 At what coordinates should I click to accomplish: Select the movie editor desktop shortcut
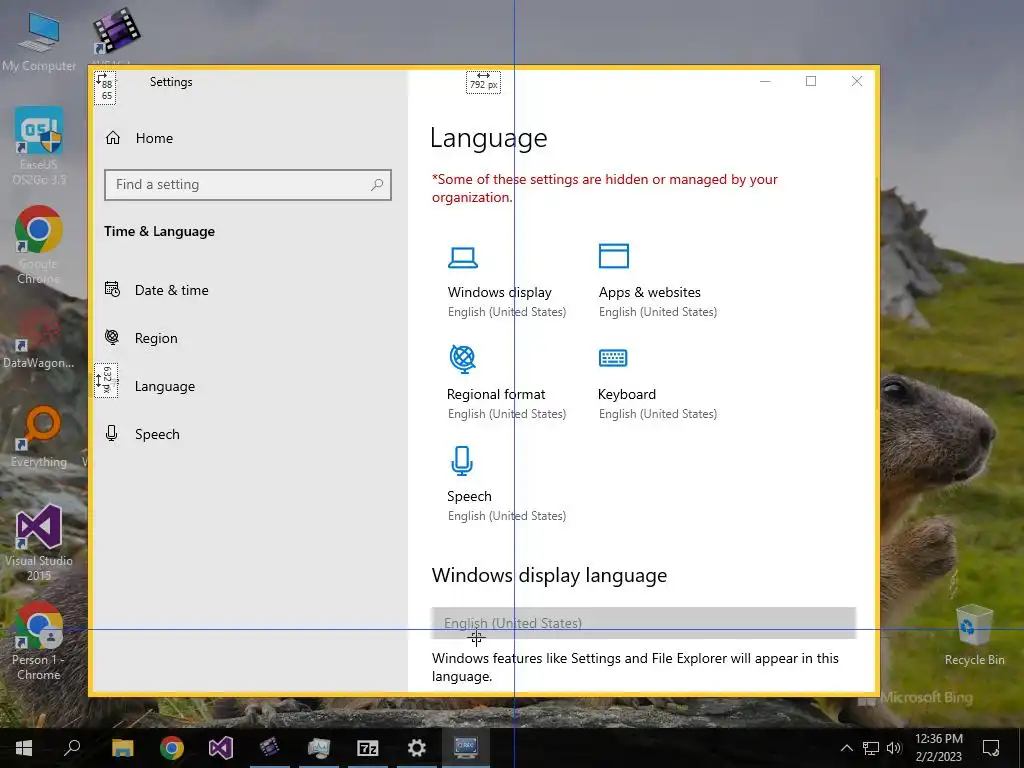coord(116,33)
